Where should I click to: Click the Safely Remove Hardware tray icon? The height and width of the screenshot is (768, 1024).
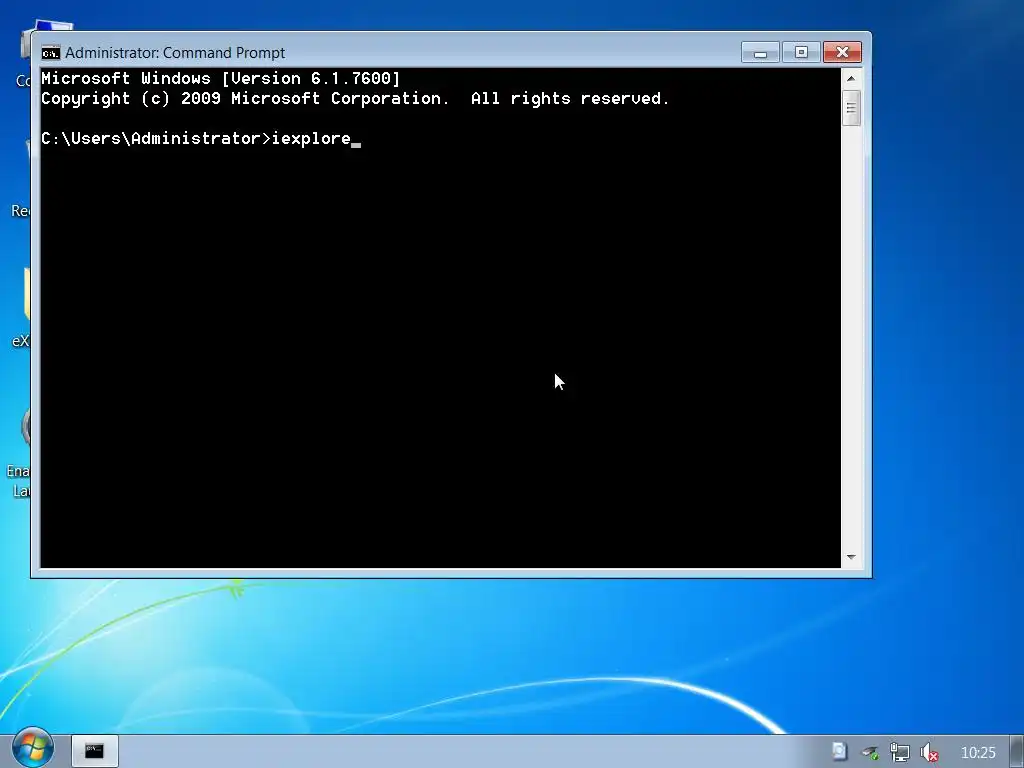pyautogui.click(x=870, y=753)
